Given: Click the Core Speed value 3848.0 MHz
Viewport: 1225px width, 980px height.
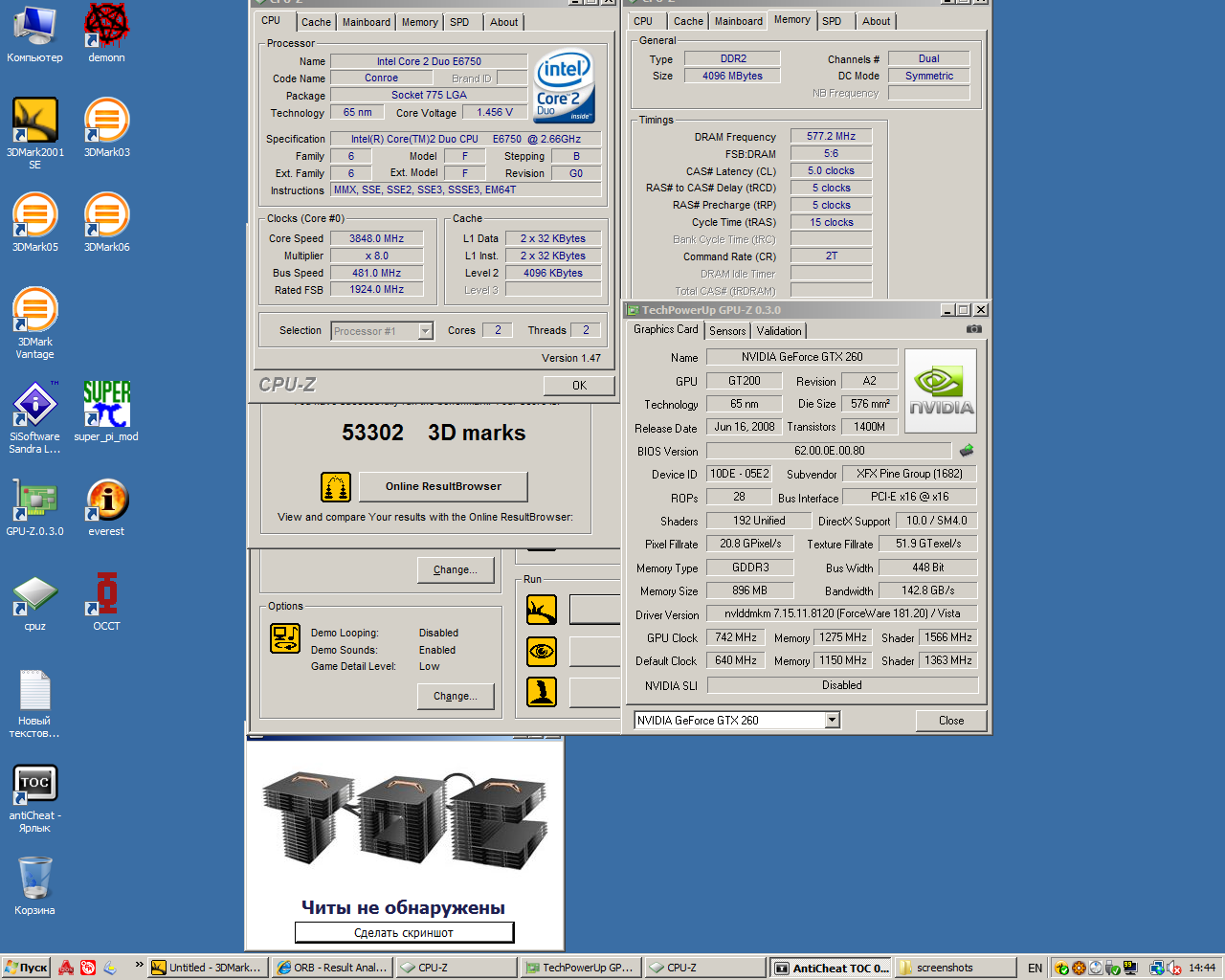Looking at the screenshot, I should click(376, 238).
